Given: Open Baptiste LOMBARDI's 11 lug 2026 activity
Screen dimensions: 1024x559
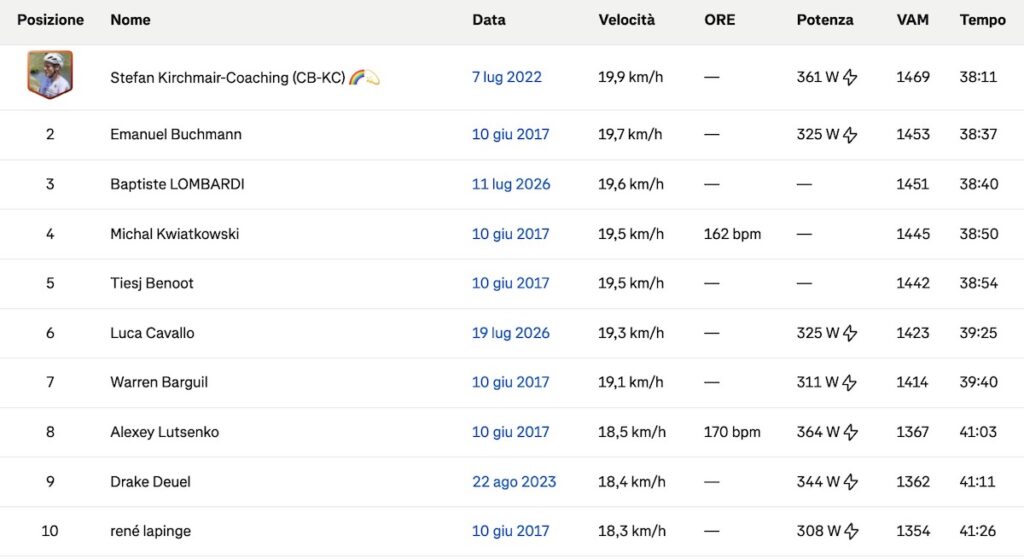Looking at the screenshot, I should click(511, 184).
